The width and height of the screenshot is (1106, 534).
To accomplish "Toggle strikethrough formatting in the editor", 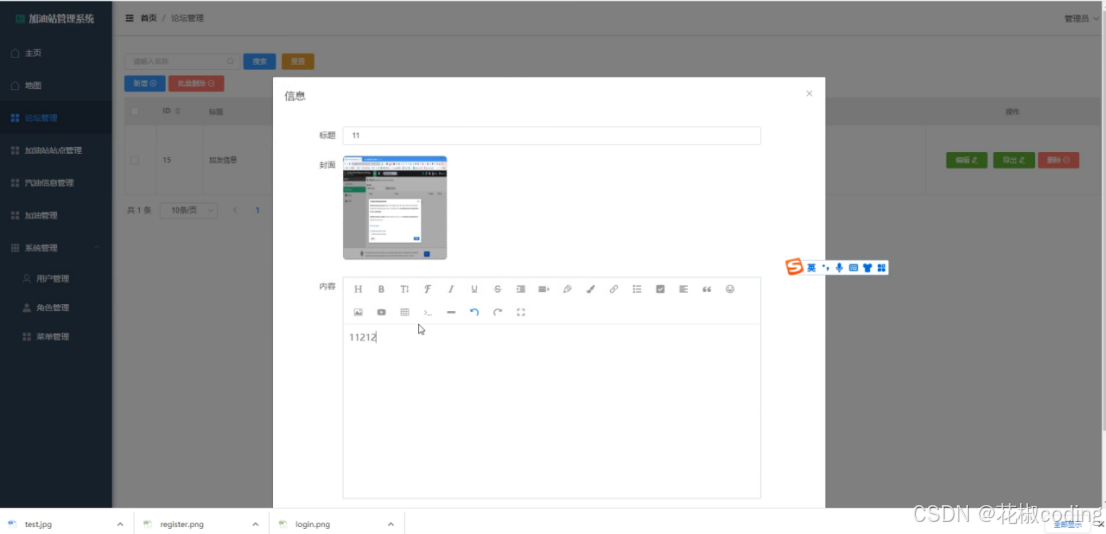I will point(497,289).
